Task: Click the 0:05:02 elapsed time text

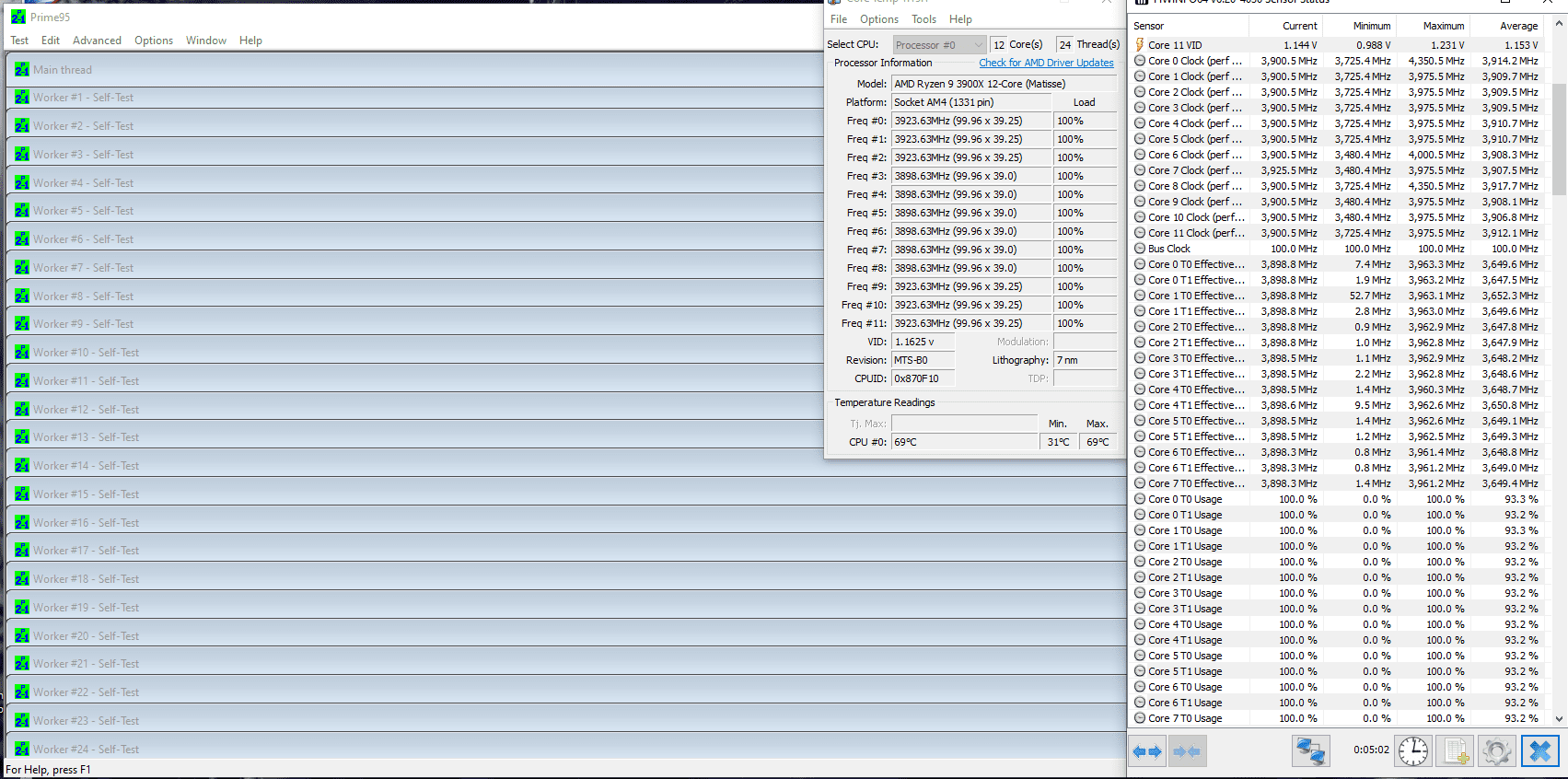Action: pyautogui.click(x=1371, y=750)
